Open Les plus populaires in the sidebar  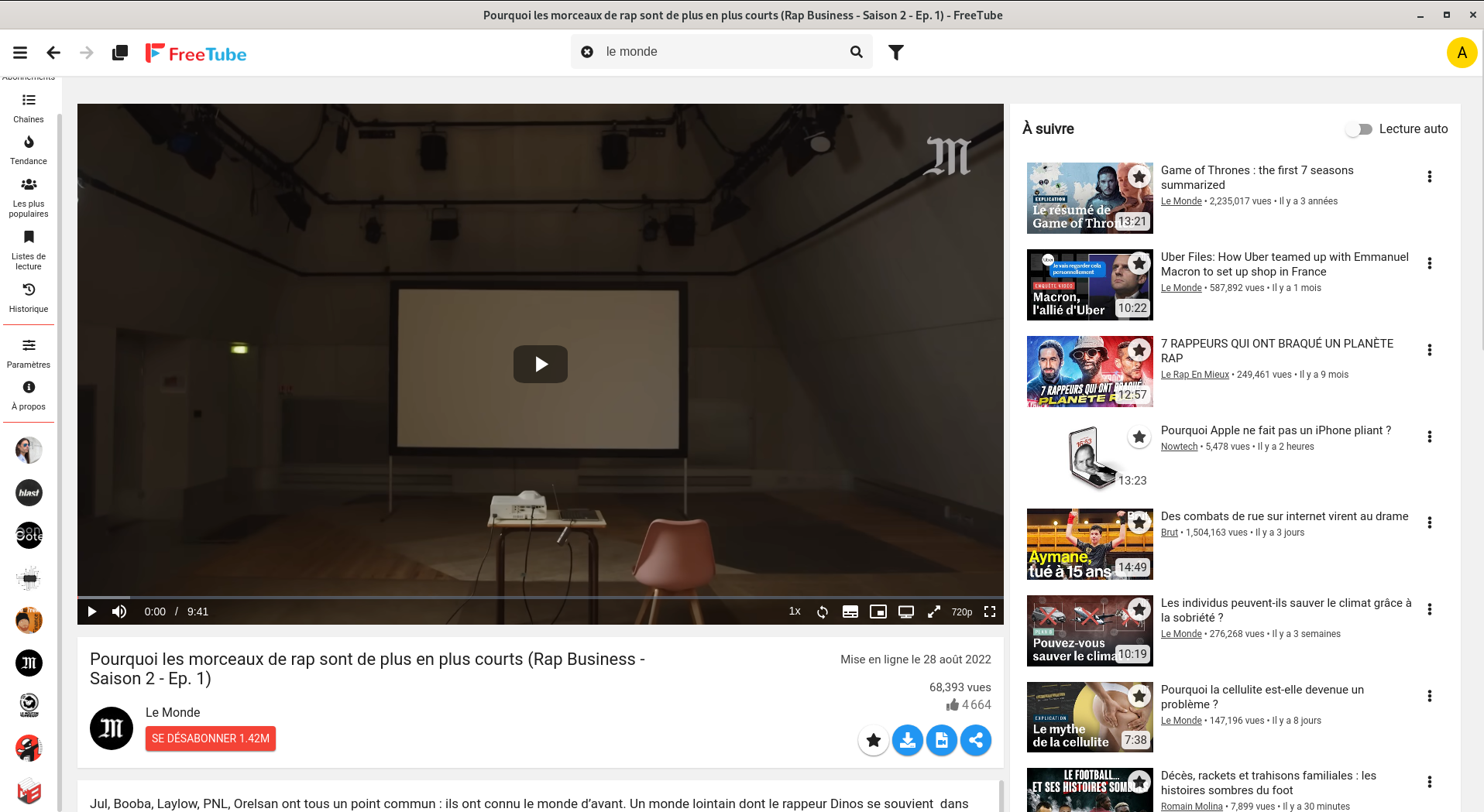point(29,197)
